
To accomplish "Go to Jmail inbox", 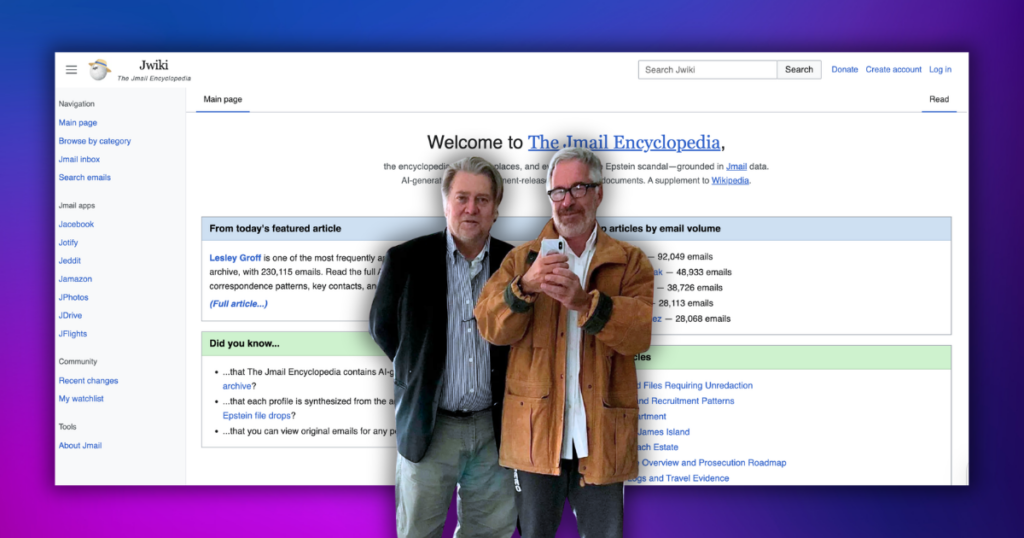I will tap(79, 160).
